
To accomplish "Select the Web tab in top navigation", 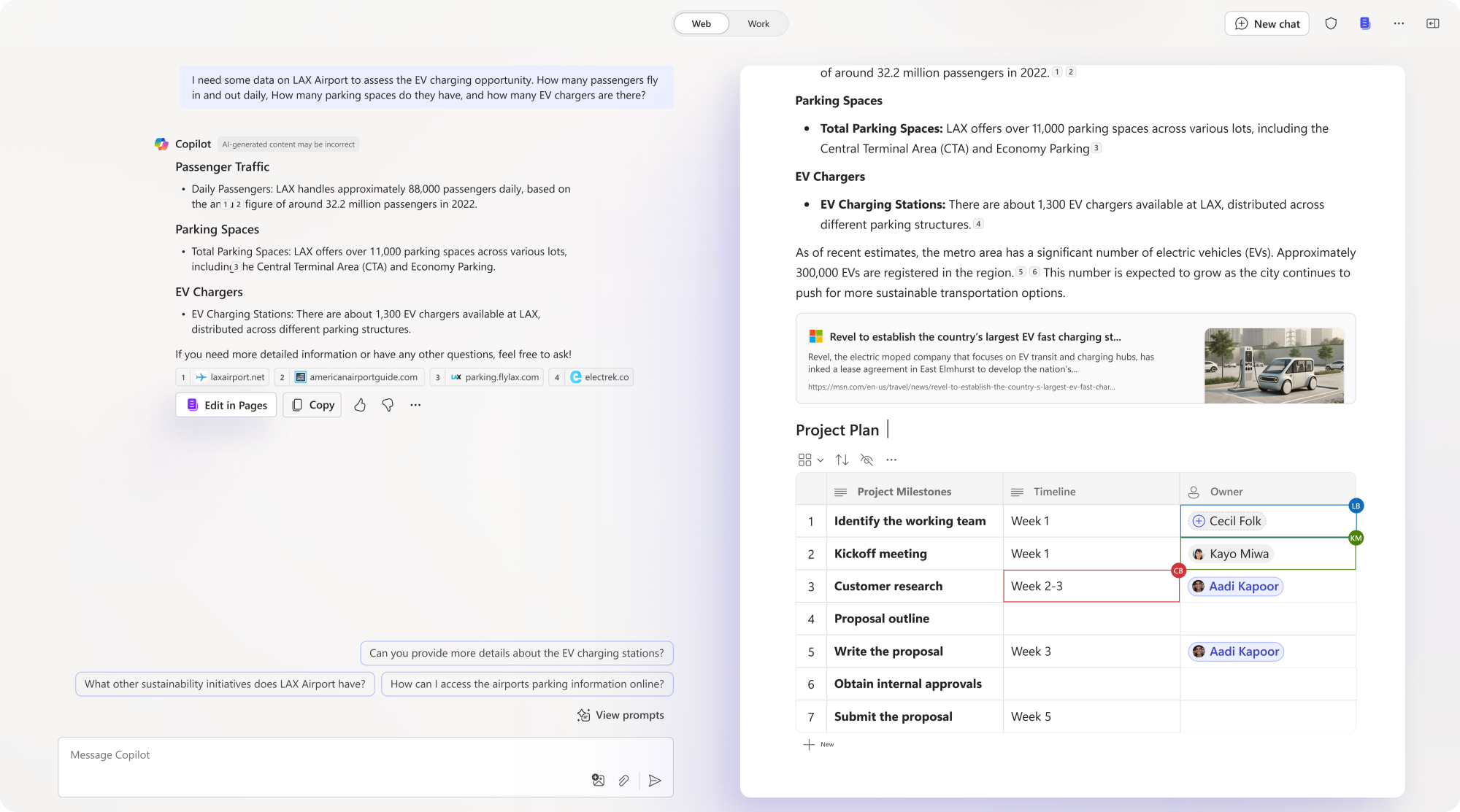I will 701,23.
